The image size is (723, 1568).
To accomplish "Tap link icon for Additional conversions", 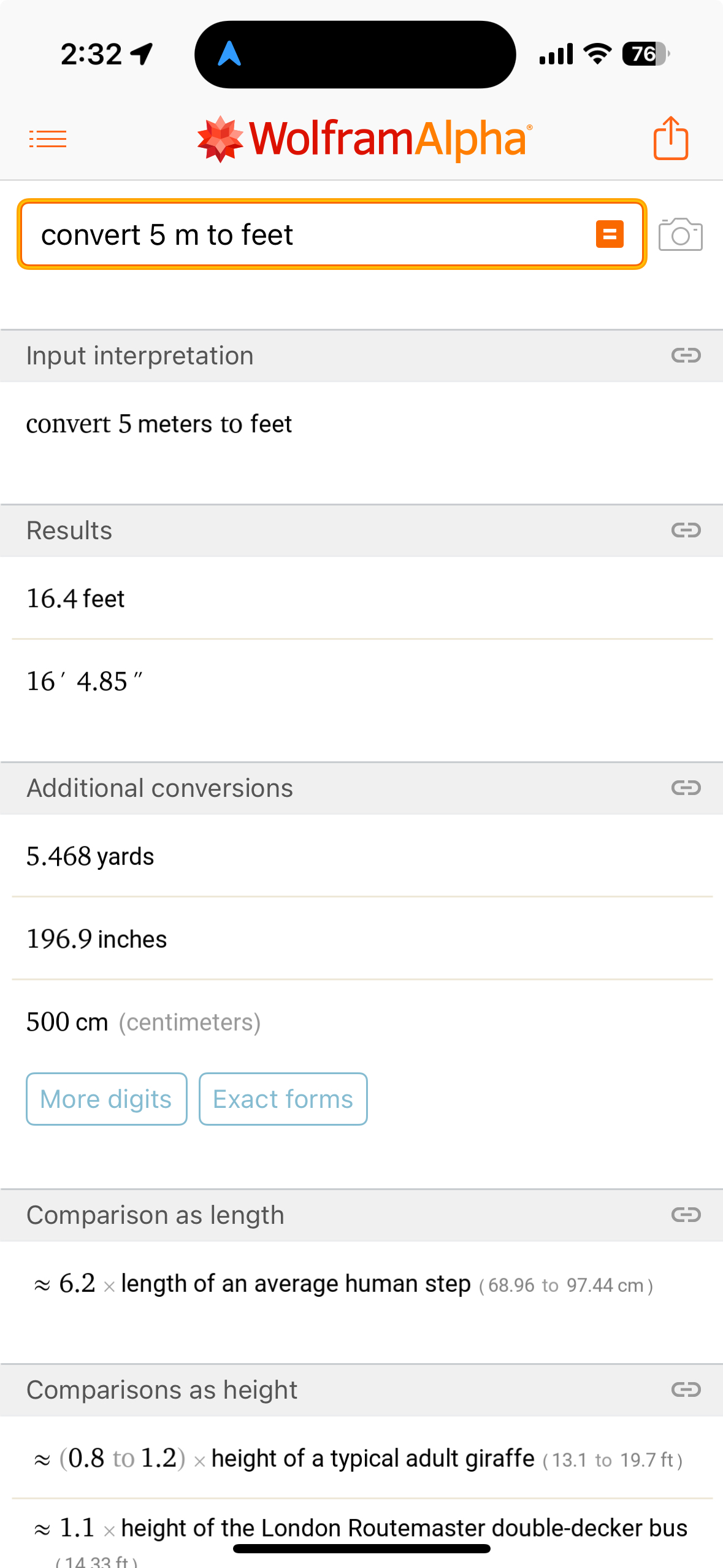I will 686,788.
